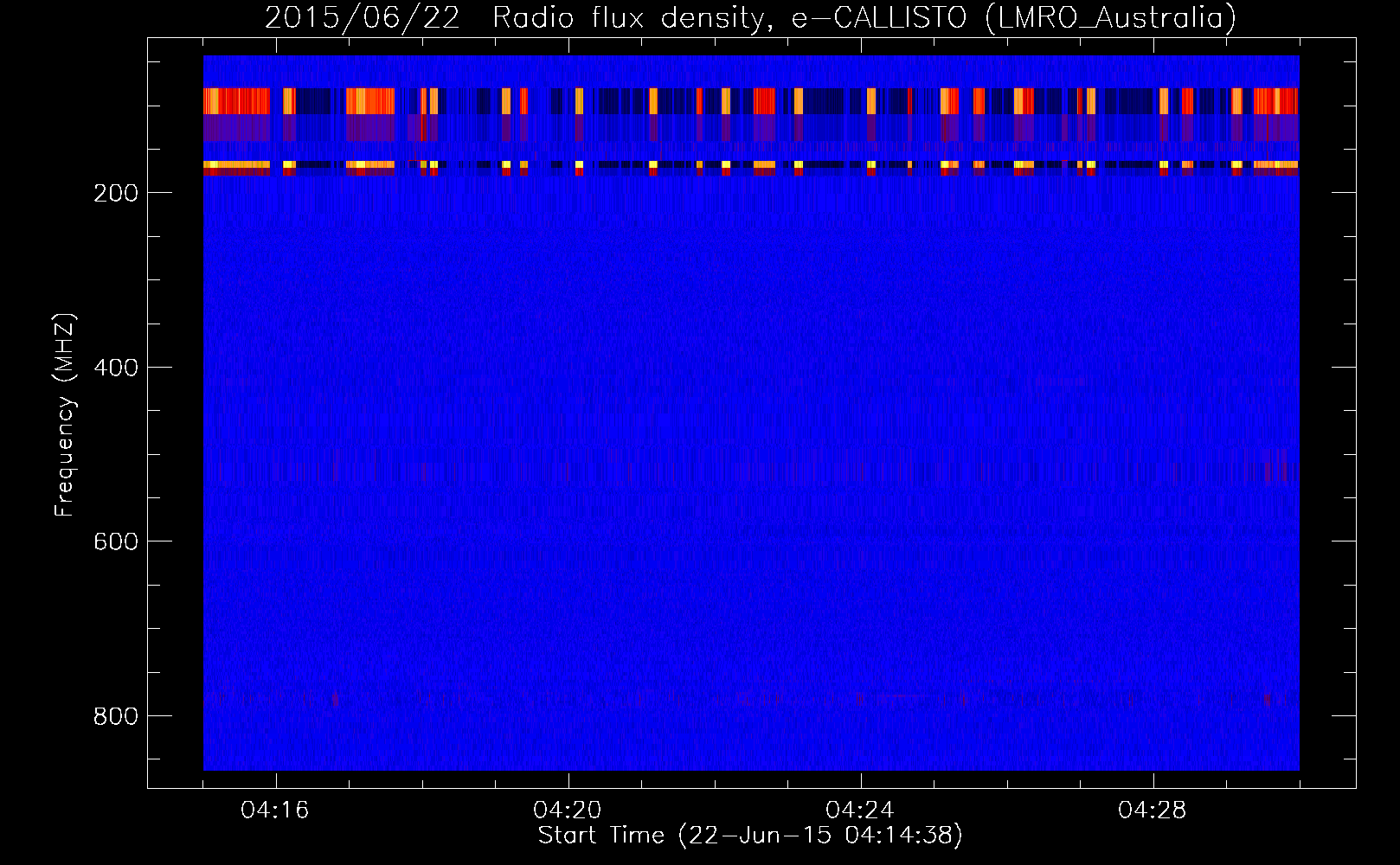Click the '400' frequency tick label
Screen dimensions: 1400x865
pyautogui.click(x=115, y=368)
